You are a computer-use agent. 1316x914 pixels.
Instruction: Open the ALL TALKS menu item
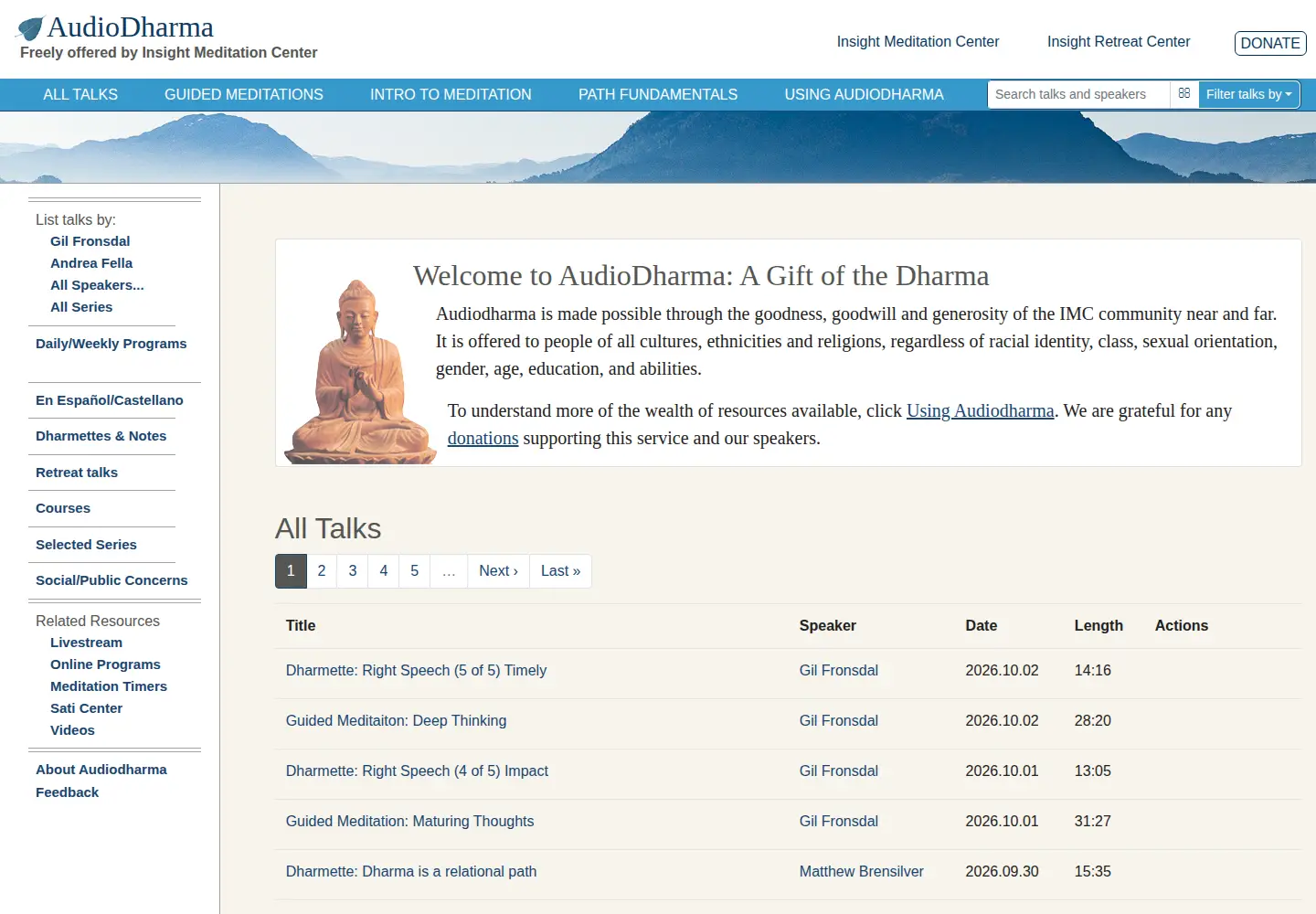coord(80,94)
